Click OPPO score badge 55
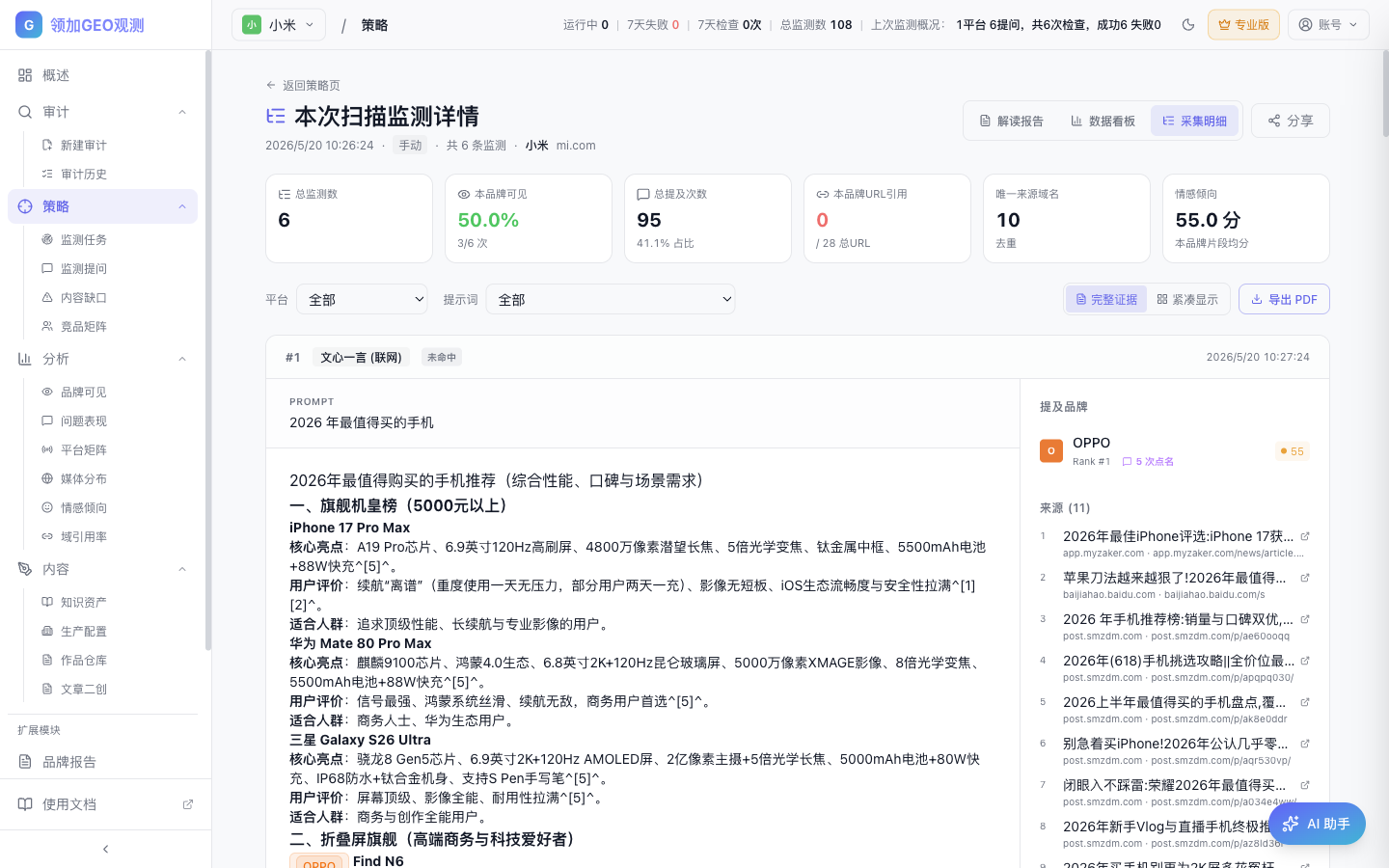 tap(1292, 451)
